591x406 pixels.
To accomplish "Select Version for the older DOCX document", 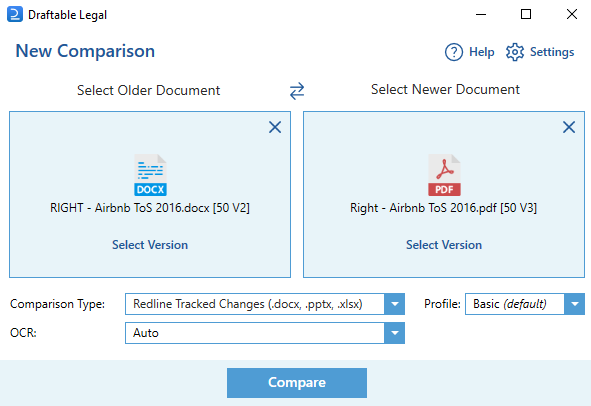I will 150,245.
